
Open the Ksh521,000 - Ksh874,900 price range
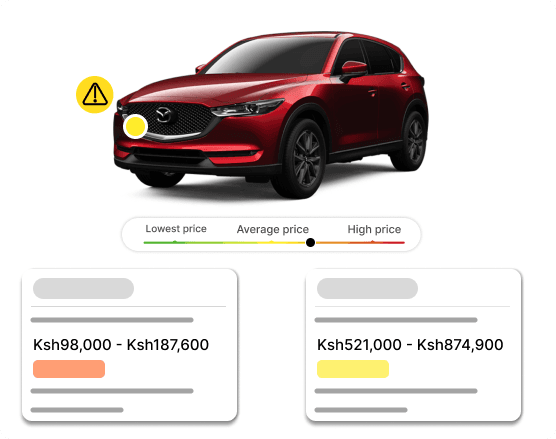(410, 345)
